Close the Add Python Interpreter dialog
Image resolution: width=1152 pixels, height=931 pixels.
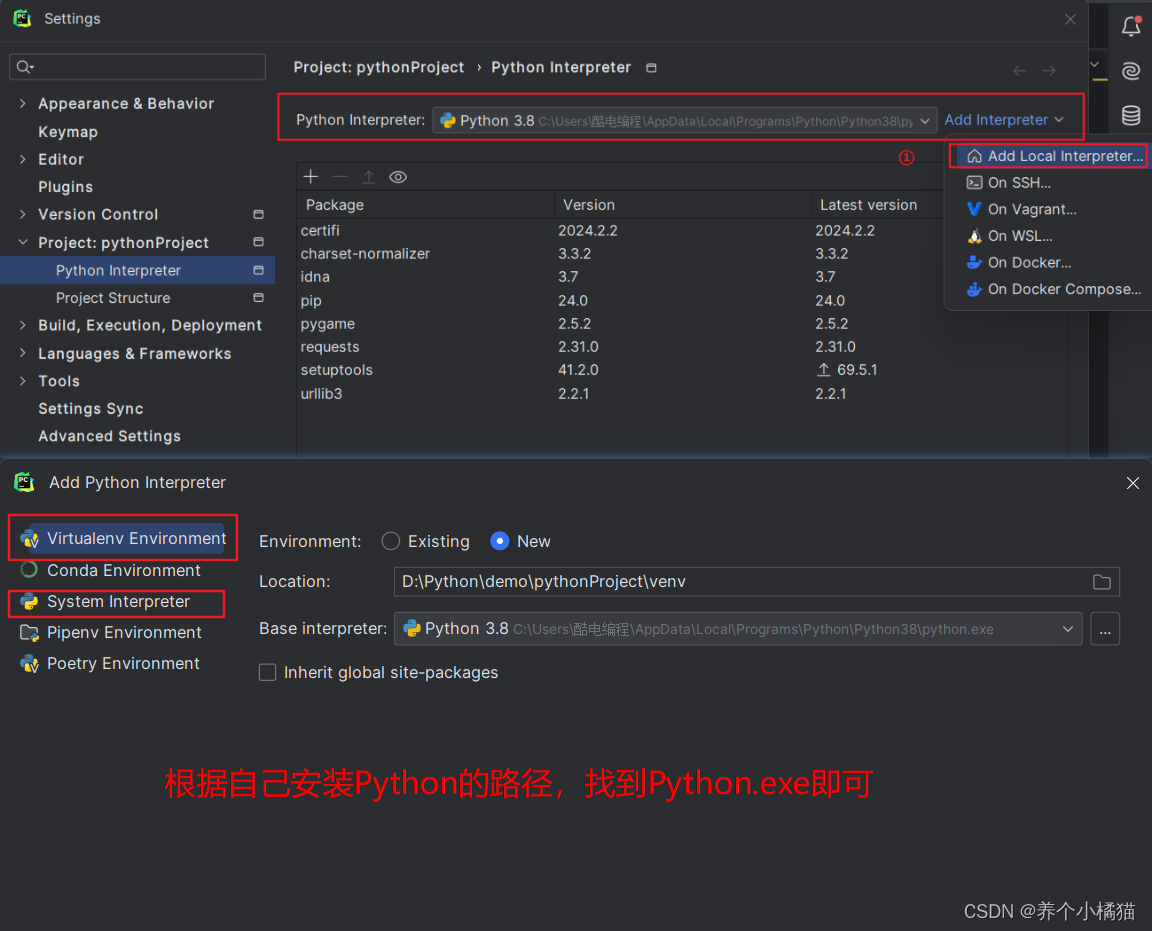pyautogui.click(x=1133, y=483)
